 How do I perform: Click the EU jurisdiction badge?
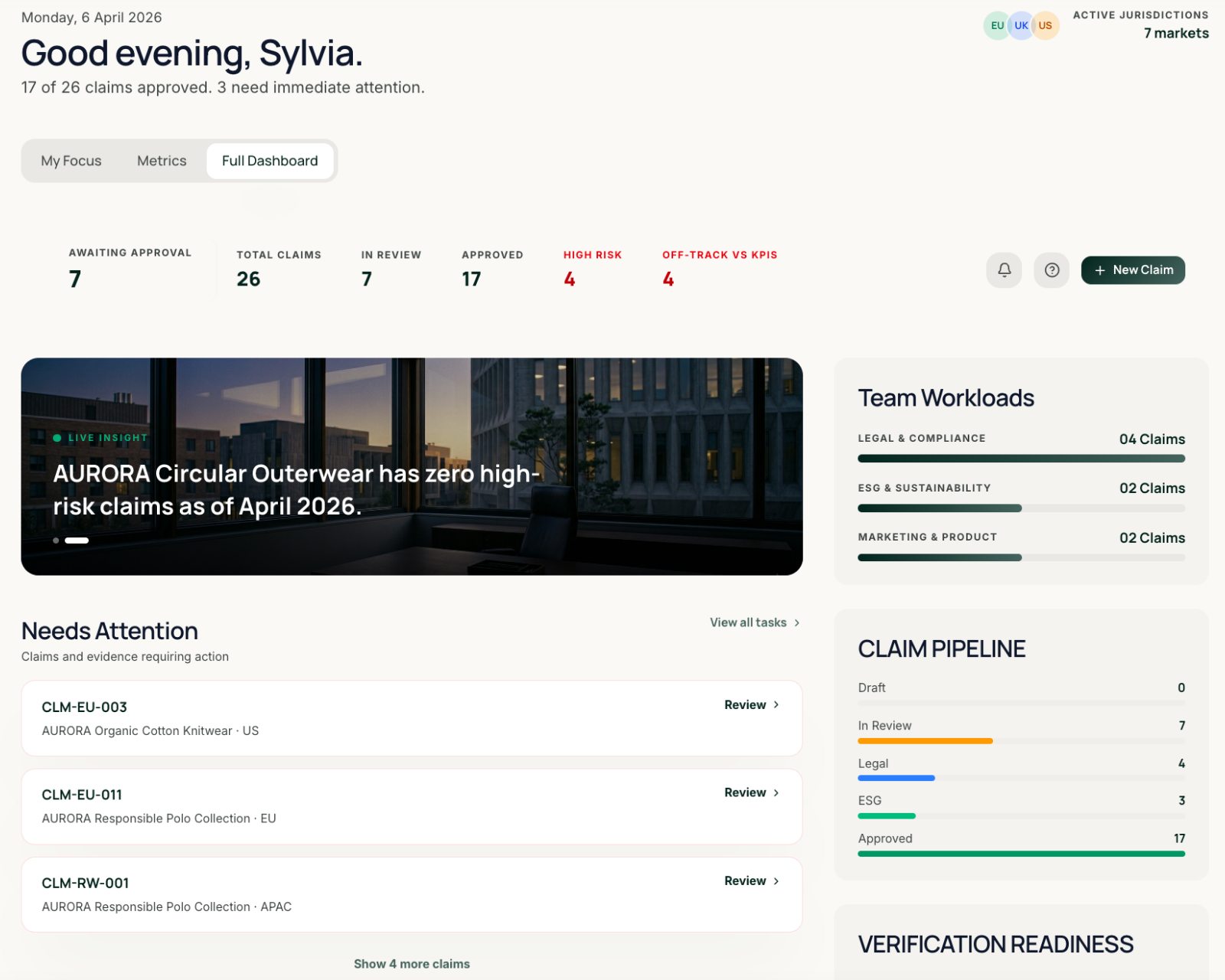[996, 25]
